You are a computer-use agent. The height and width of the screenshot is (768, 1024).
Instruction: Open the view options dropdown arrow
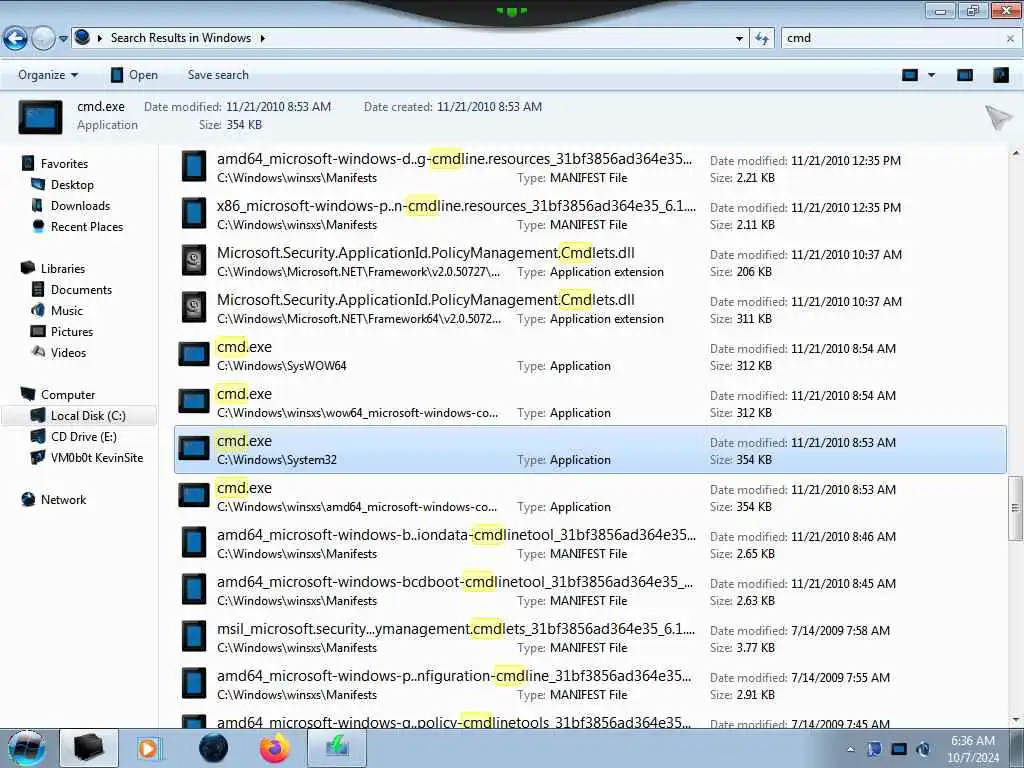(x=931, y=75)
